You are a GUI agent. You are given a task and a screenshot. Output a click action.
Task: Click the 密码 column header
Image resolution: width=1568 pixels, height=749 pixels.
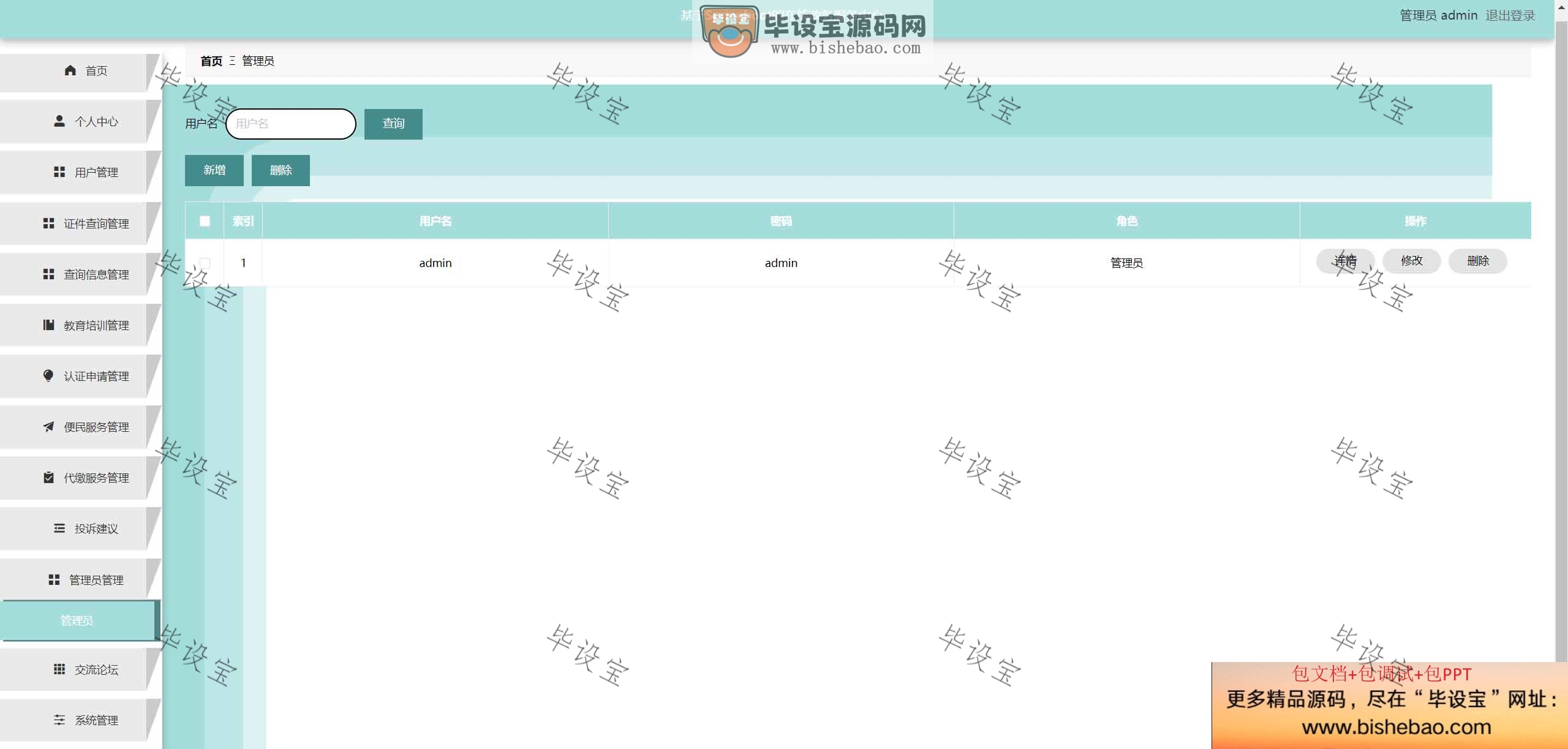pos(781,221)
